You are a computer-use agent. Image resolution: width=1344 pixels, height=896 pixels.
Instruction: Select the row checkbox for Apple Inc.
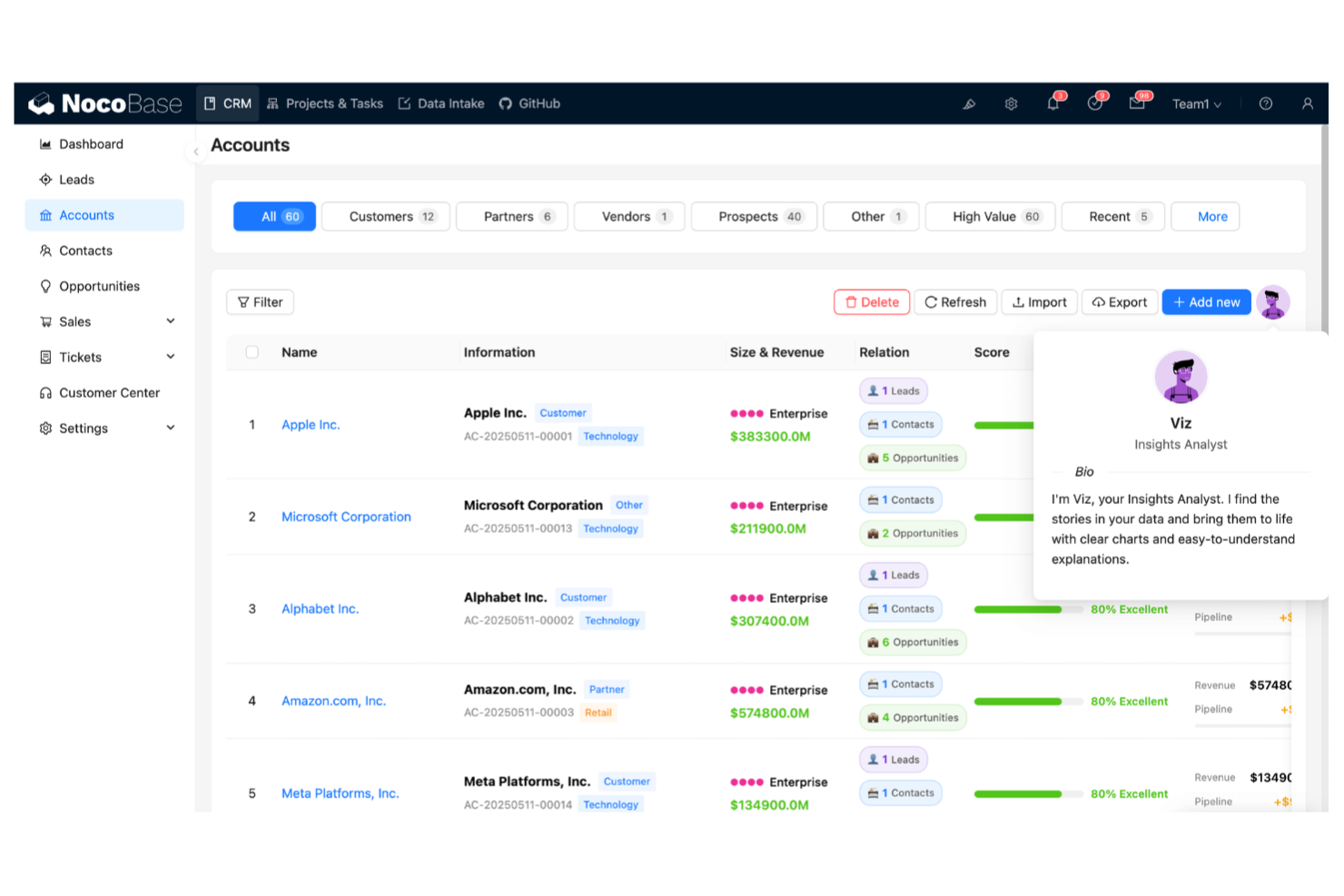coord(252,424)
